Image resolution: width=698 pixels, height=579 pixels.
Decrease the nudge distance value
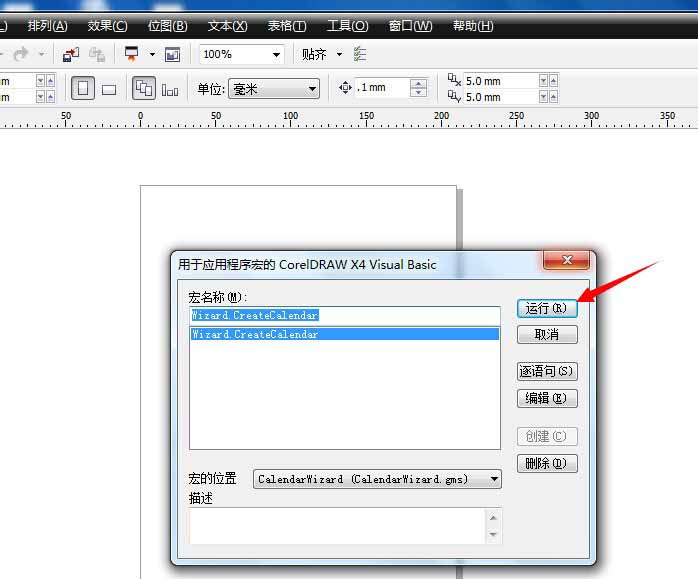418,92
